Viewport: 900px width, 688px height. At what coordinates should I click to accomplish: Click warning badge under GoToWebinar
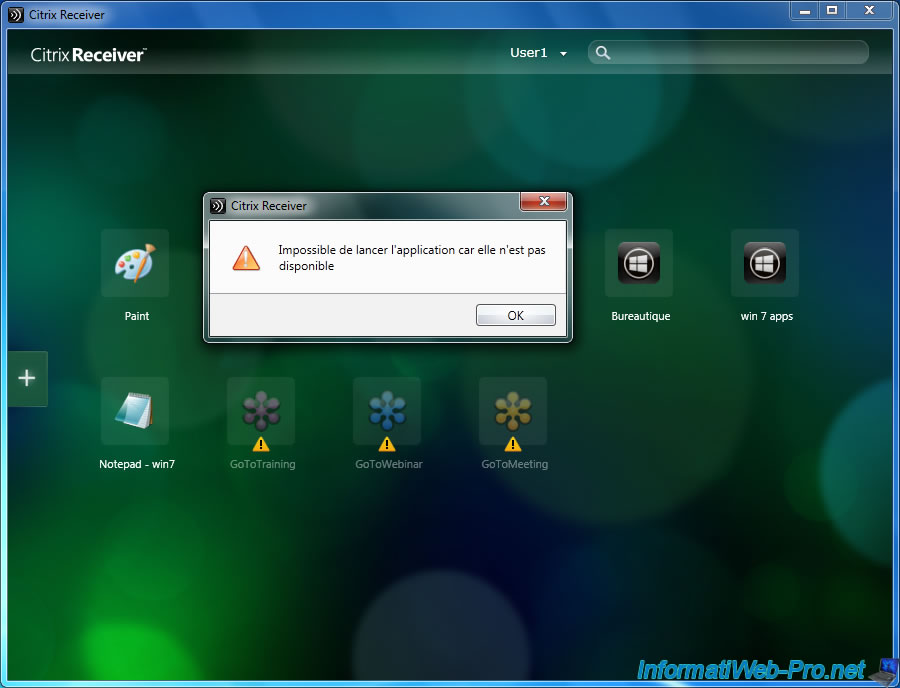click(x=387, y=444)
